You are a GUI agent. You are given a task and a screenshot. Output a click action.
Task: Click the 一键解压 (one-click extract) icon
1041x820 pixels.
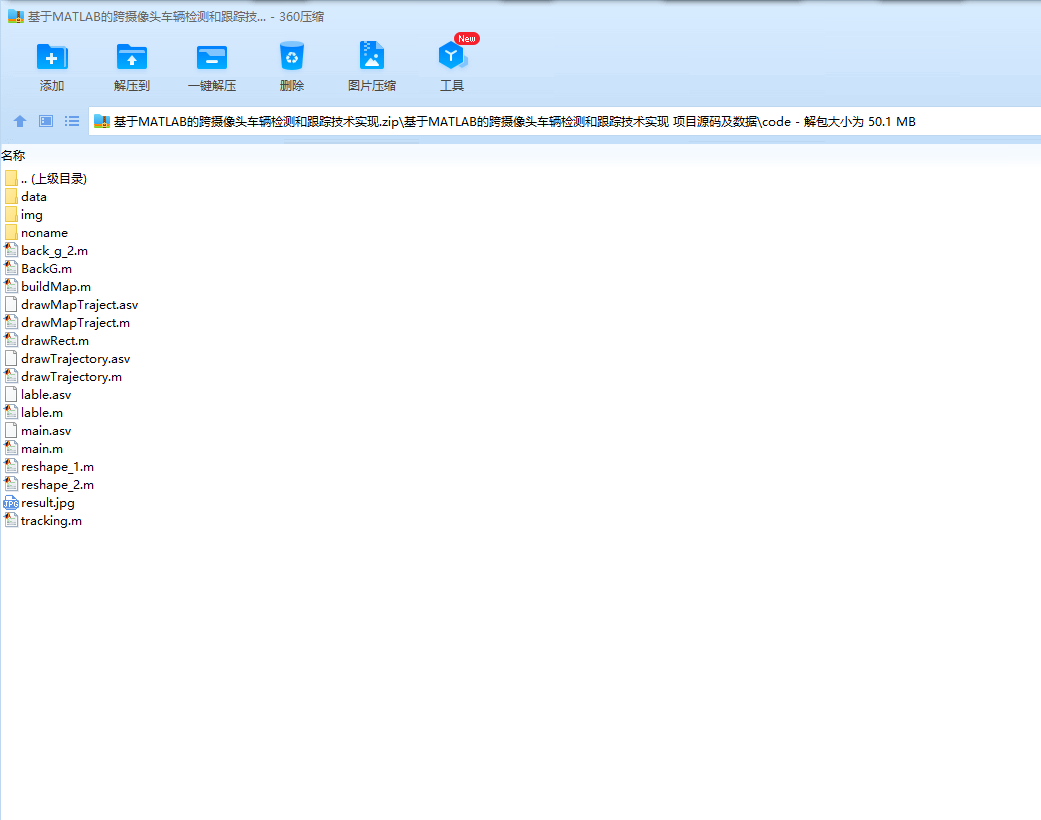tap(212, 57)
